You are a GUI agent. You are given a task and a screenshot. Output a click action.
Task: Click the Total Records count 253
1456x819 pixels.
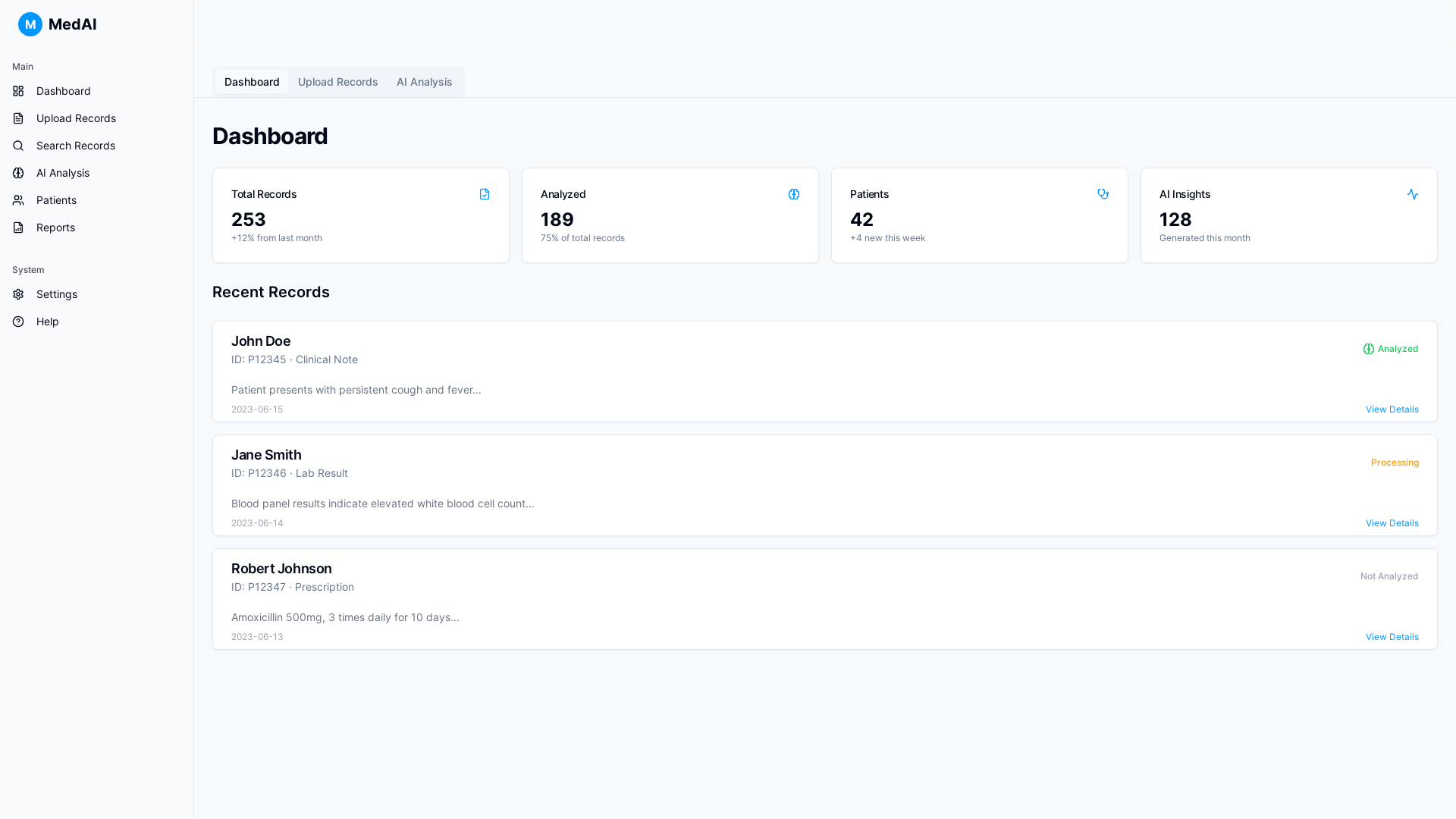(x=249, y=219)
